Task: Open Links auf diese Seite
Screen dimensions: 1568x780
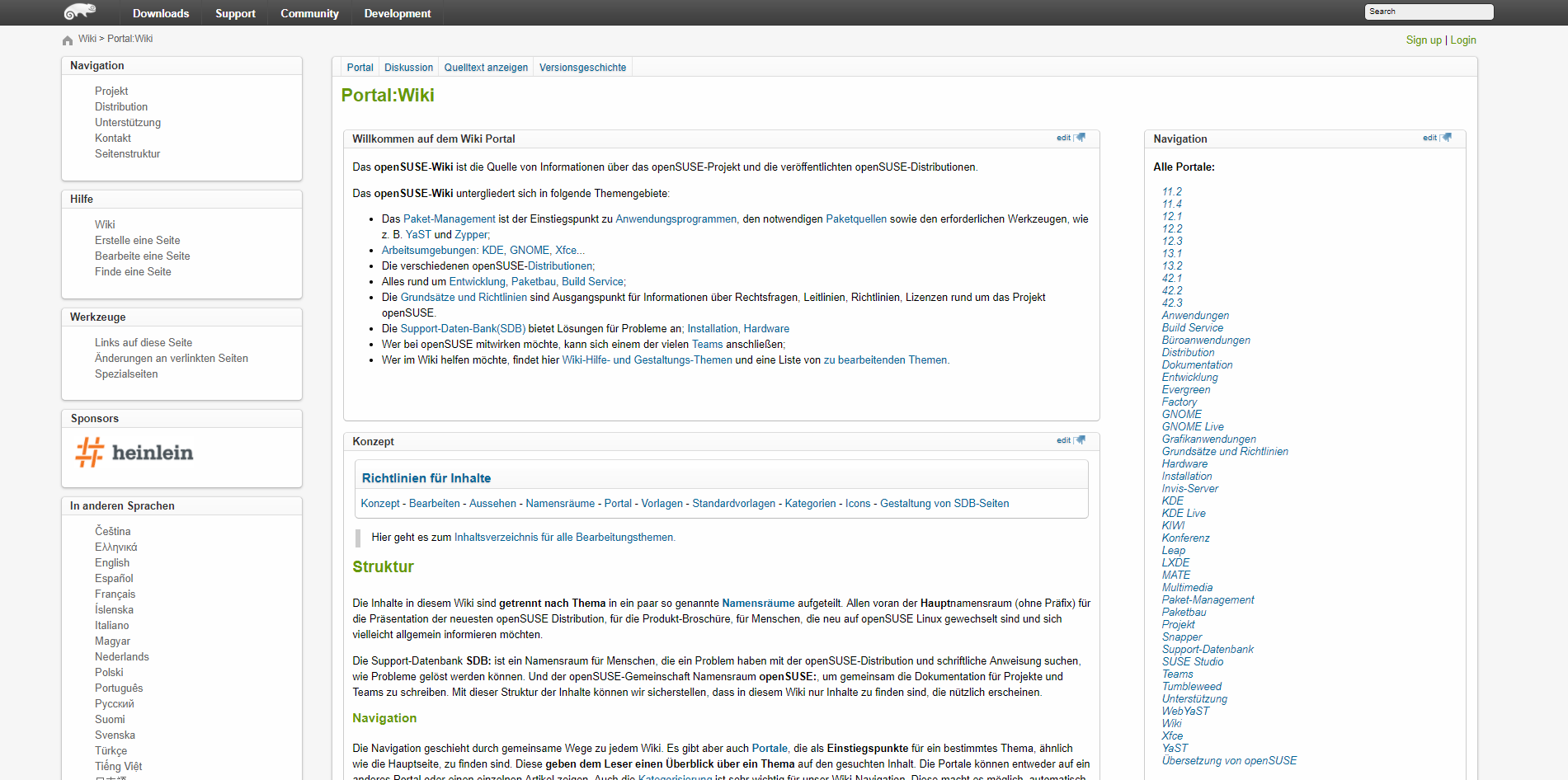Action: 144,343
